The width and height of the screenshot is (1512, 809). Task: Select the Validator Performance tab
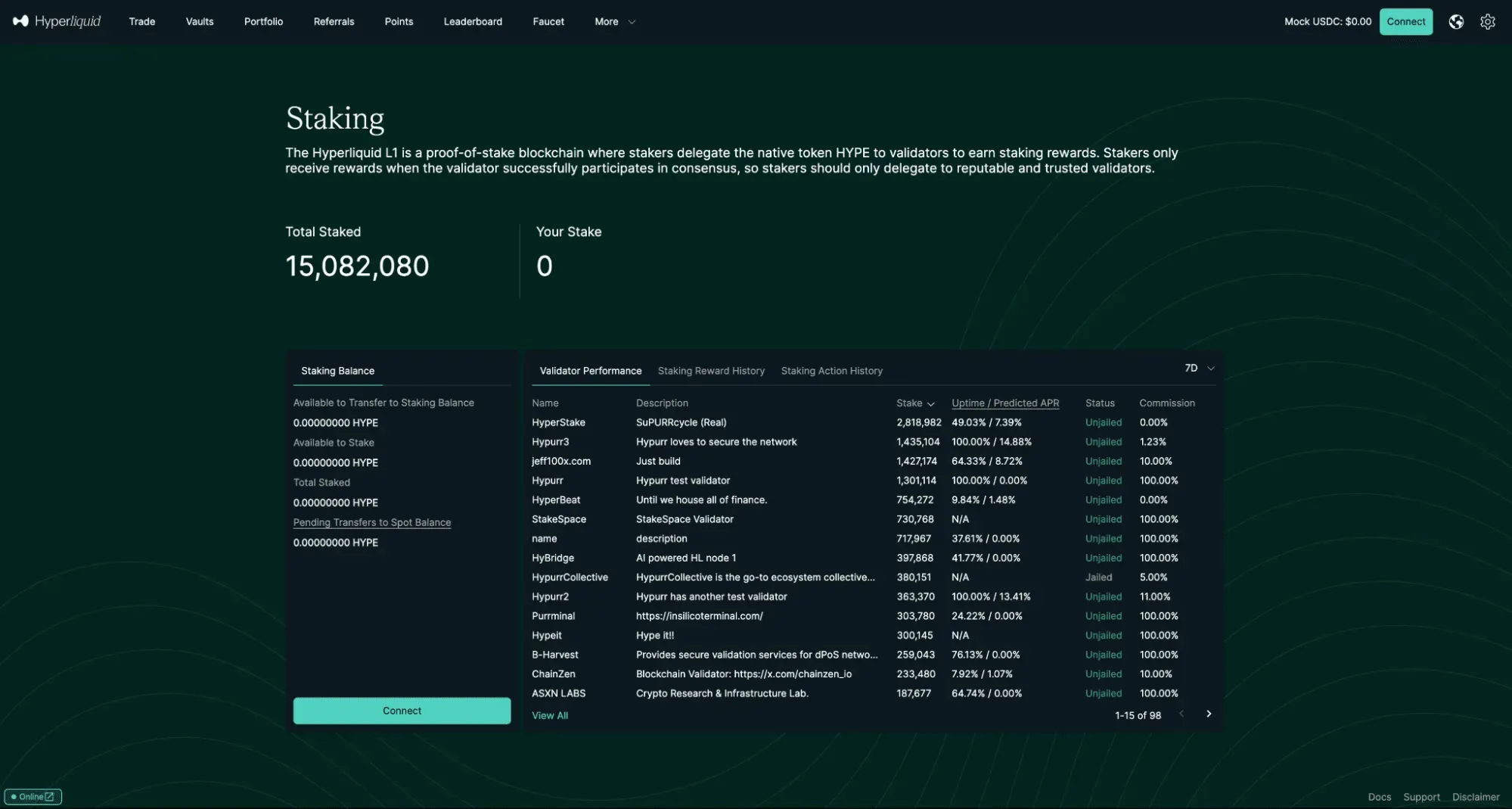coord(591,371)
